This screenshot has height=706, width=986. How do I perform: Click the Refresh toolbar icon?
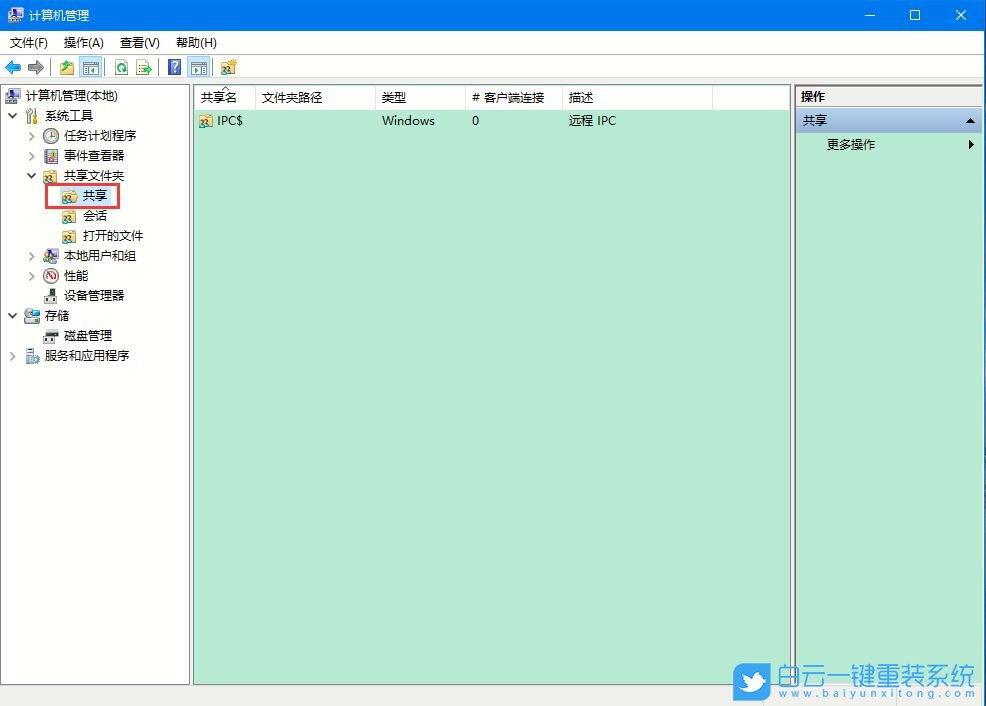tap(121, 68)
